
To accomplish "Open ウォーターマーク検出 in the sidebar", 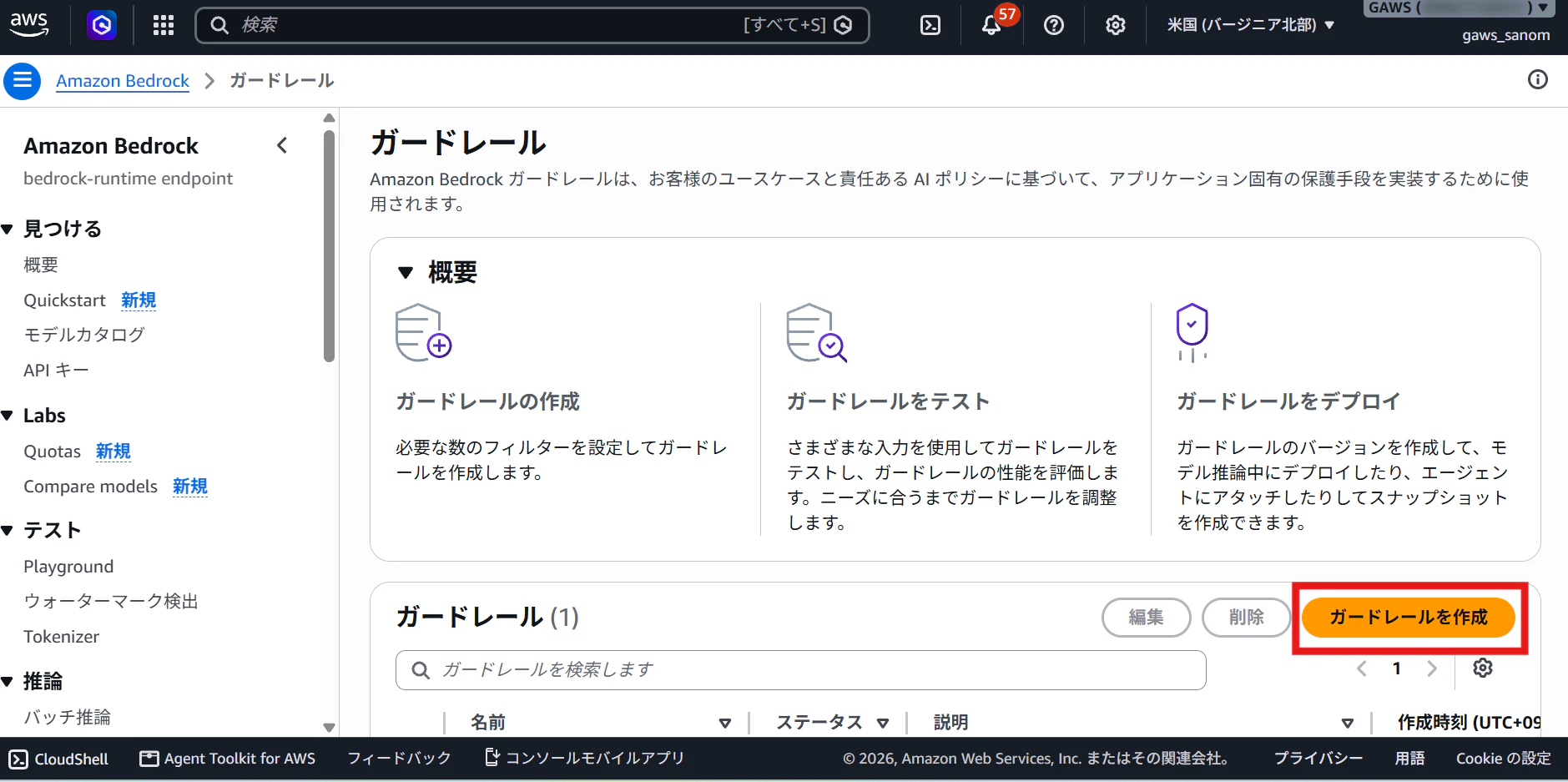I will (x=111, y=602).
